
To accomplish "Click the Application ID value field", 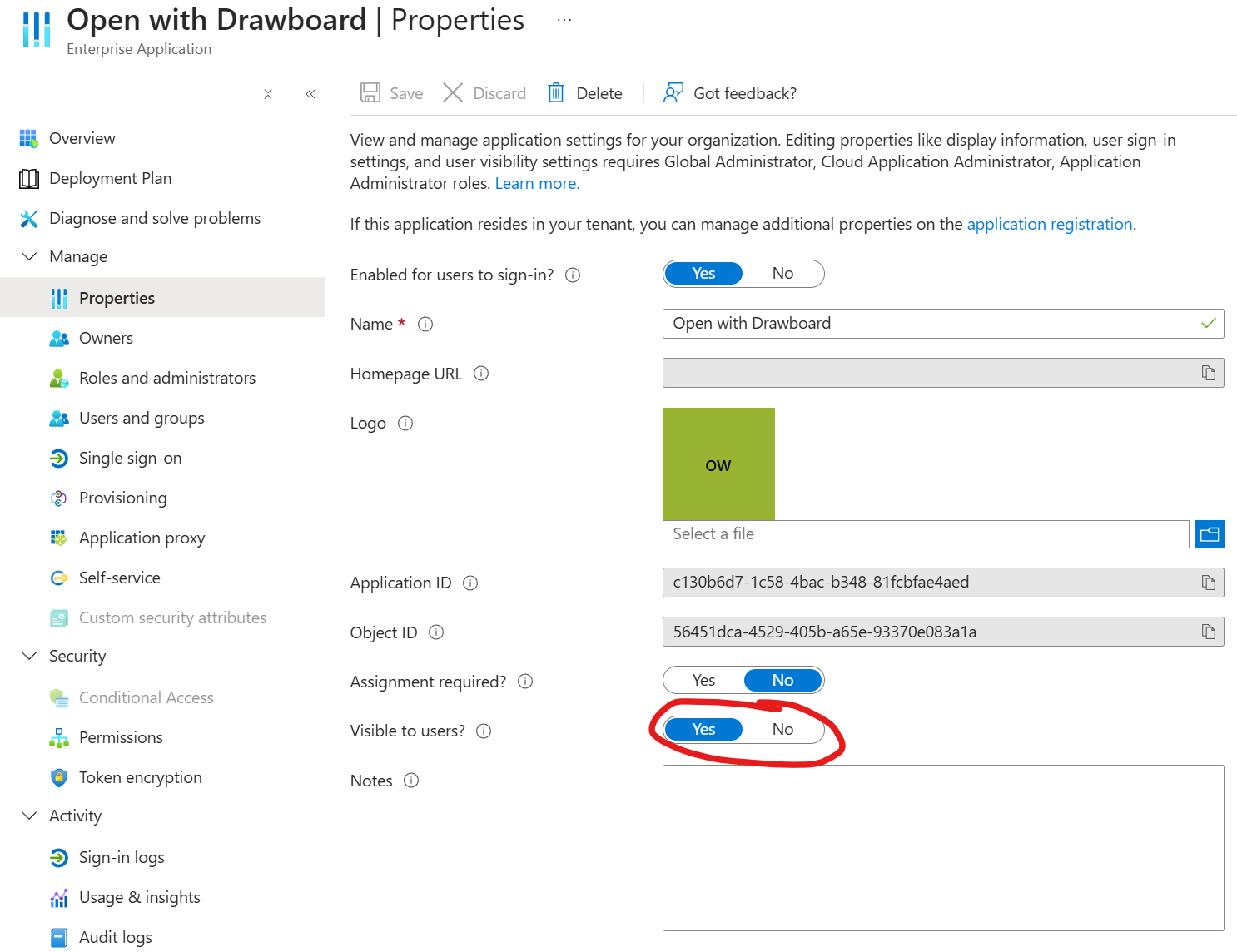I will 943,583.
